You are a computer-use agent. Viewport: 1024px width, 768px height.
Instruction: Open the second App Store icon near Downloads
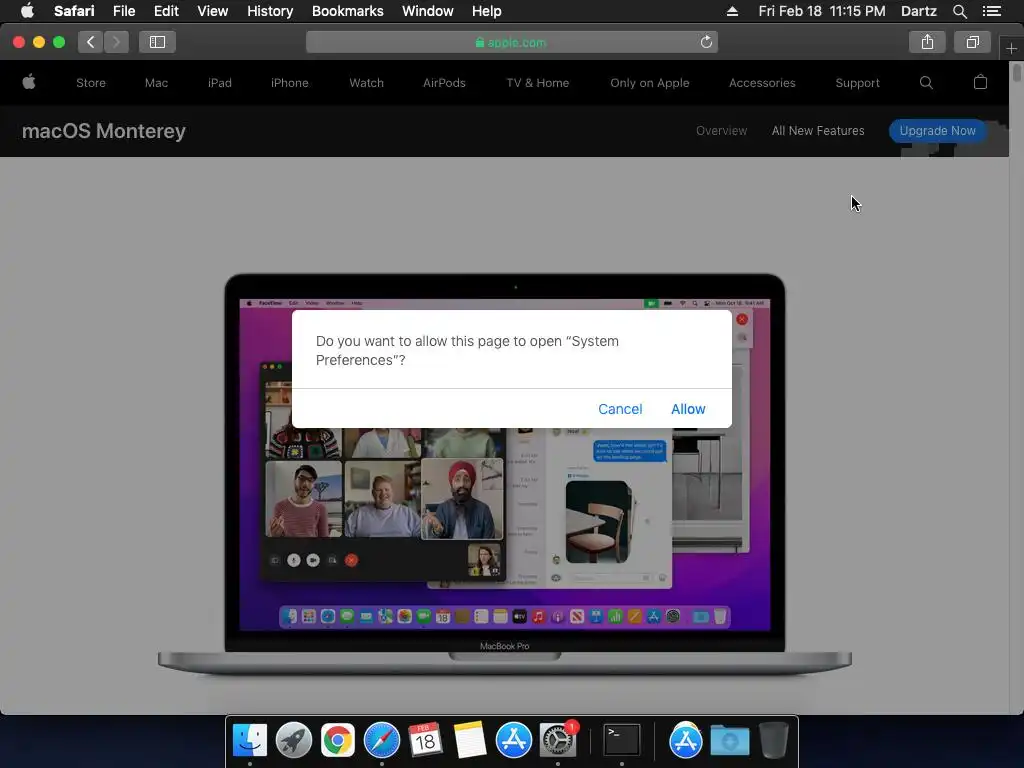686,741
